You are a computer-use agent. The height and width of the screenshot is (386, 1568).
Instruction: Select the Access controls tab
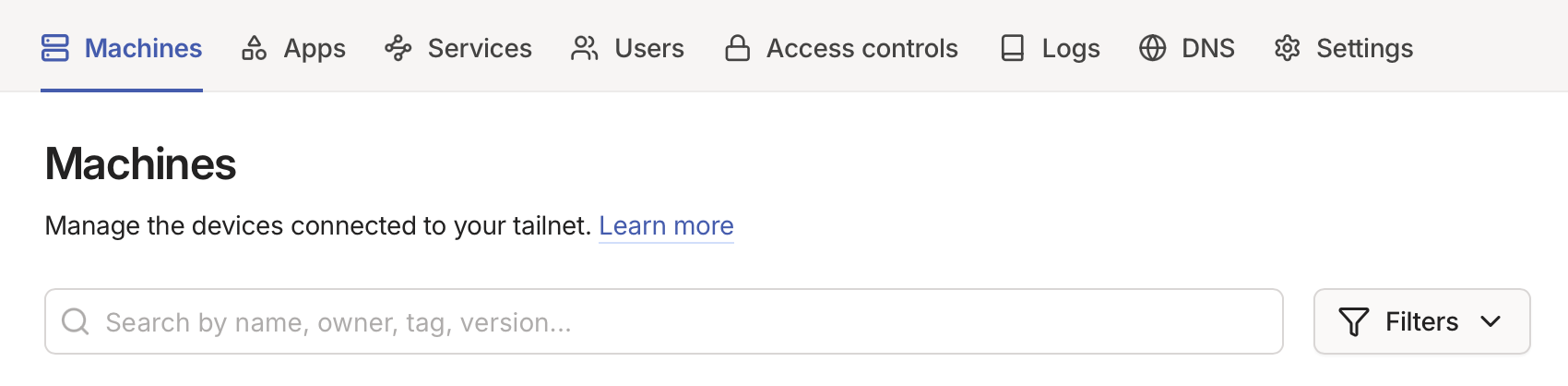[861, 48]
